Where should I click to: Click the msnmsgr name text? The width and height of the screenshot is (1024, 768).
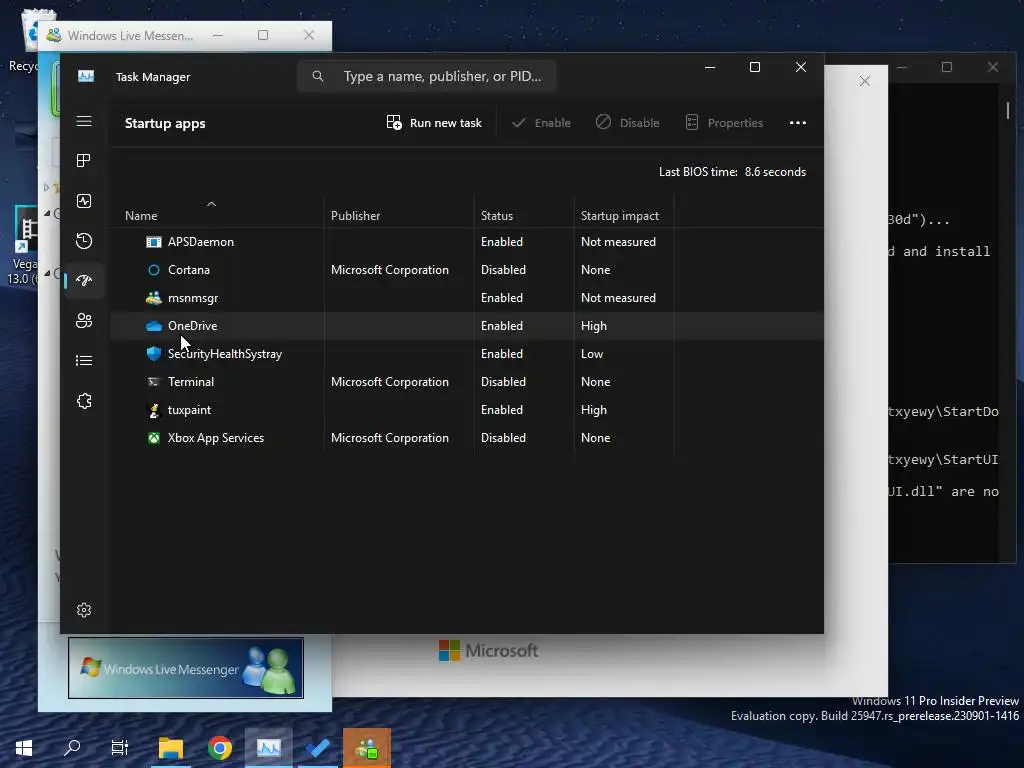pyautogui.click(x=193, y=298)
